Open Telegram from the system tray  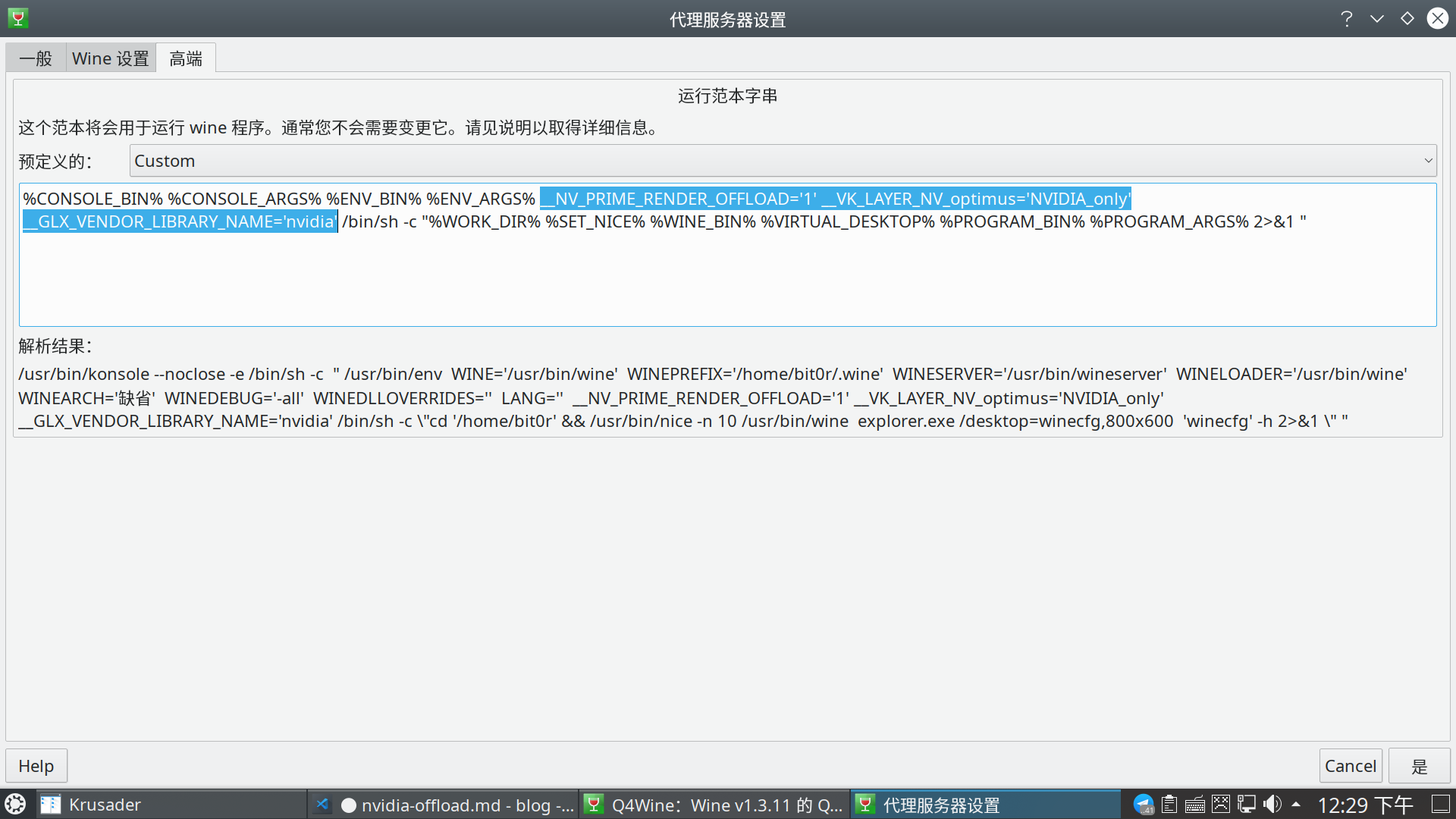point(1144,805)
